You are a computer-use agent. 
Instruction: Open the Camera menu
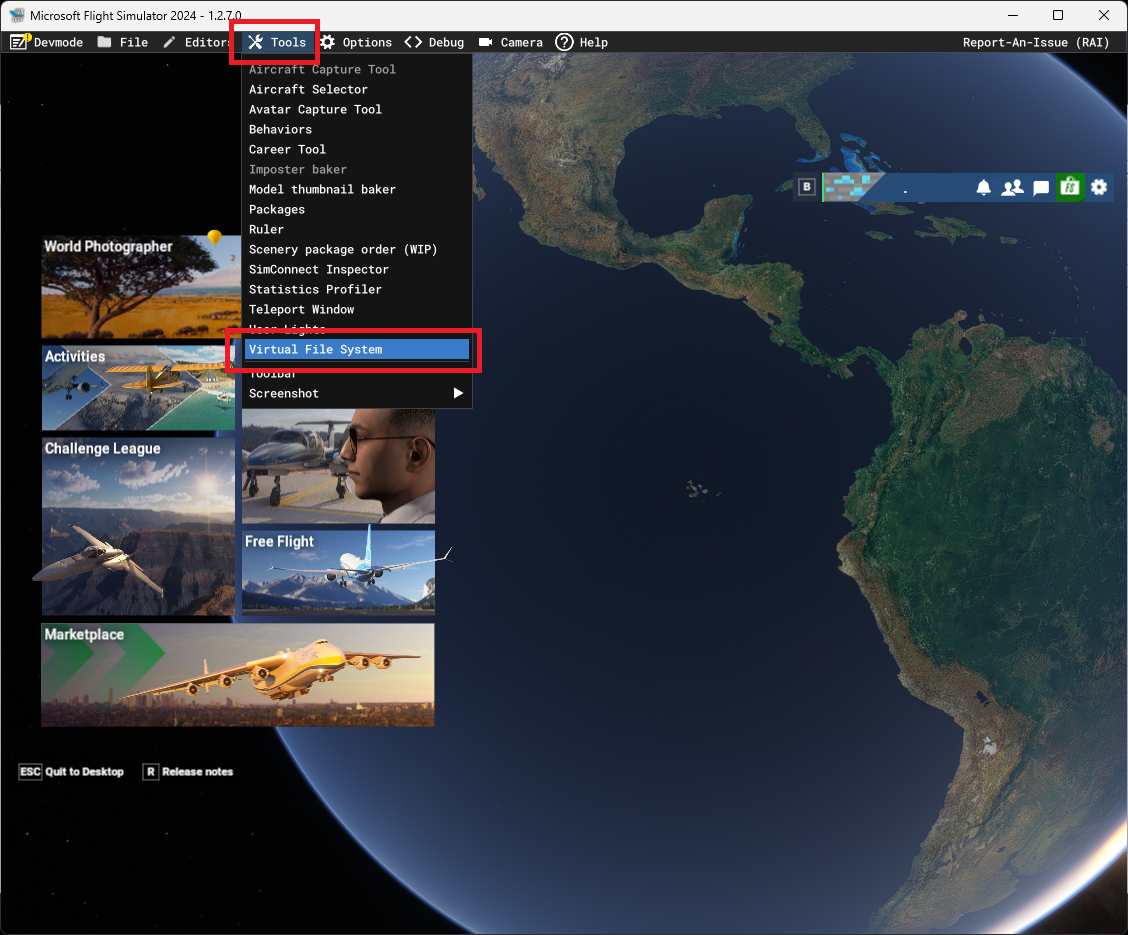[x=511, y=42]
